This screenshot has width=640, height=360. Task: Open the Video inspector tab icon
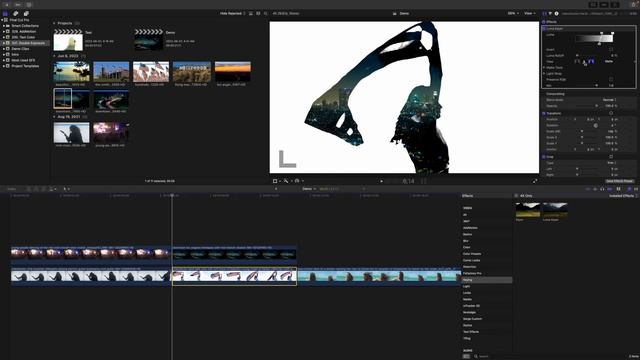[x=544, y=13]
